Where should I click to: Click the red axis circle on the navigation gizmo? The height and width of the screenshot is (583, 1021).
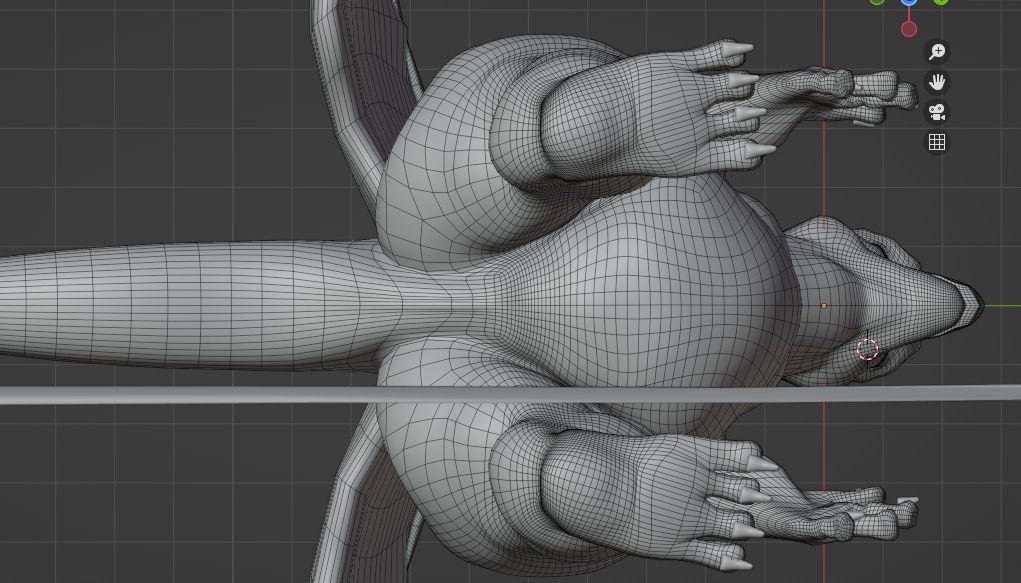[909, 29]
